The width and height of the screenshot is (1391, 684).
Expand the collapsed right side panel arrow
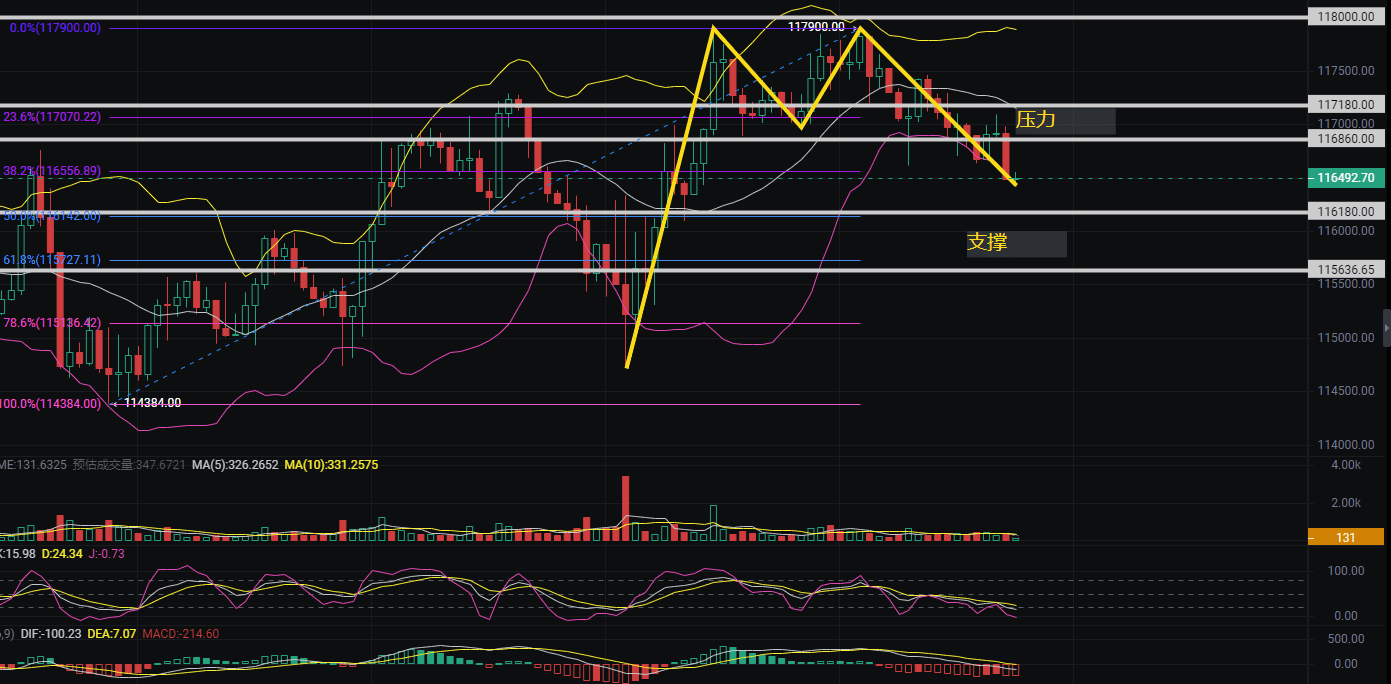point(1386,327)
